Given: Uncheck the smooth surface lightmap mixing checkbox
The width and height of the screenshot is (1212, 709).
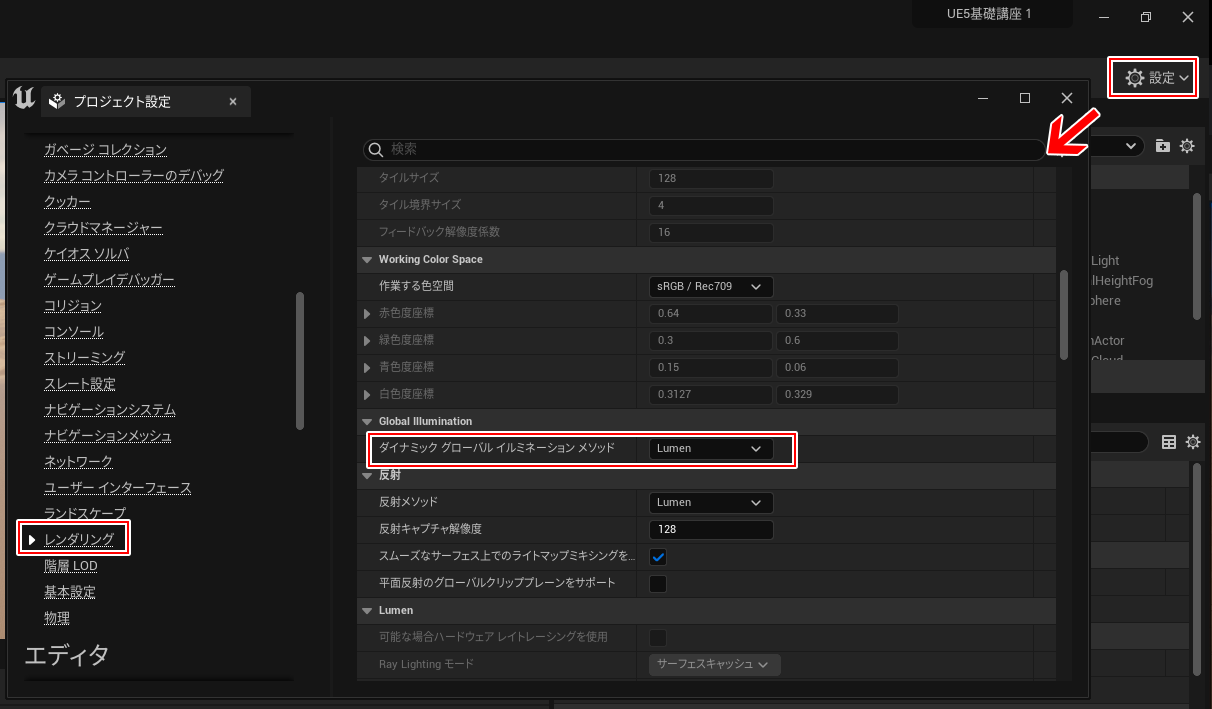Looking at the screenshot, I should tap(658, 556).
